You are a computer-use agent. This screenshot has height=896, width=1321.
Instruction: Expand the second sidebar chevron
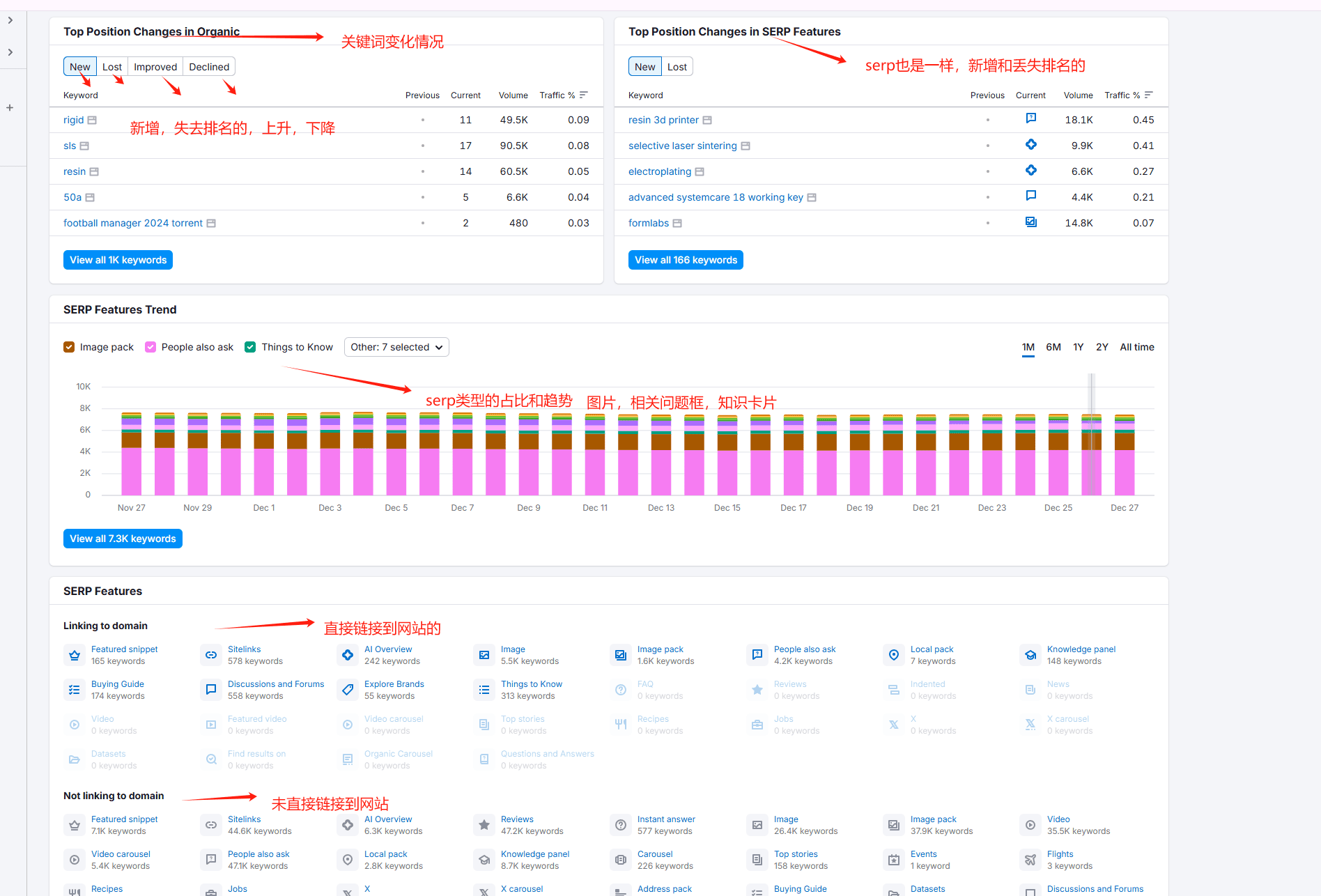click(10, 52)
